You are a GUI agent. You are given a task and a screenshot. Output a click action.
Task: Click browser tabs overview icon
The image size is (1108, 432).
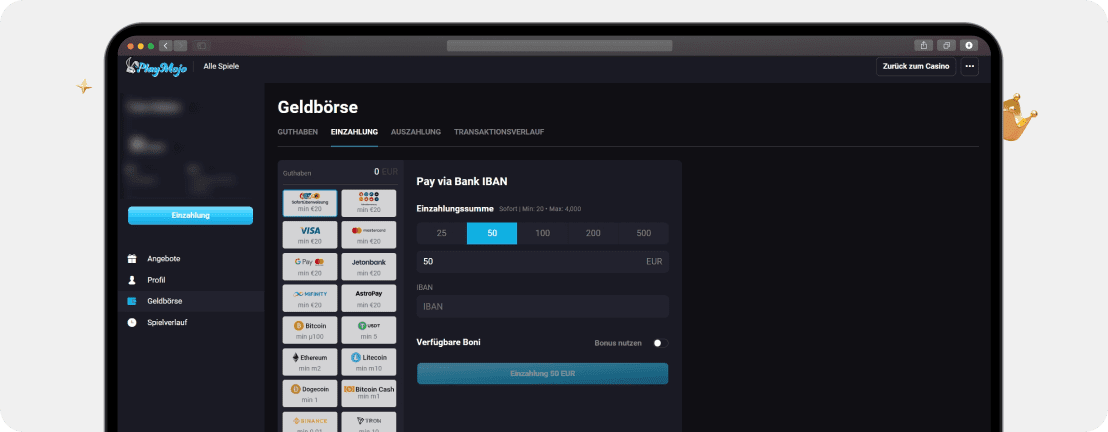click(946, 45)
